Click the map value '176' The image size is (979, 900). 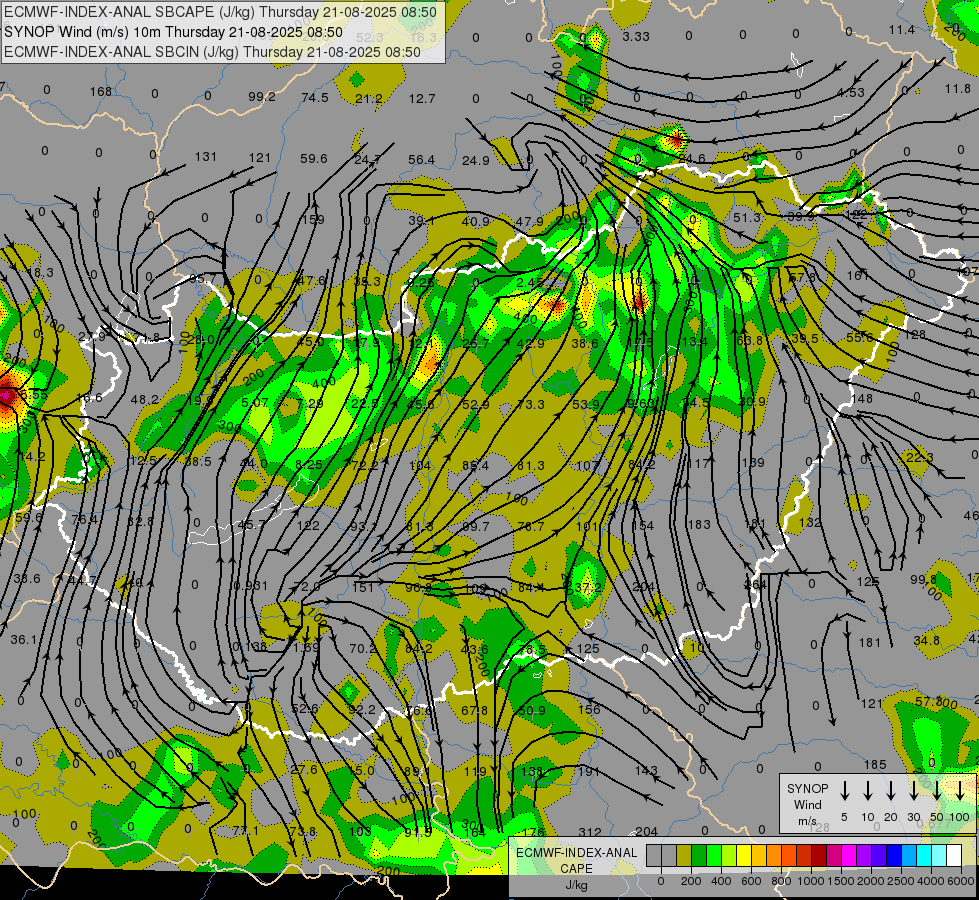pyautogui.click(x=534, y=832)
